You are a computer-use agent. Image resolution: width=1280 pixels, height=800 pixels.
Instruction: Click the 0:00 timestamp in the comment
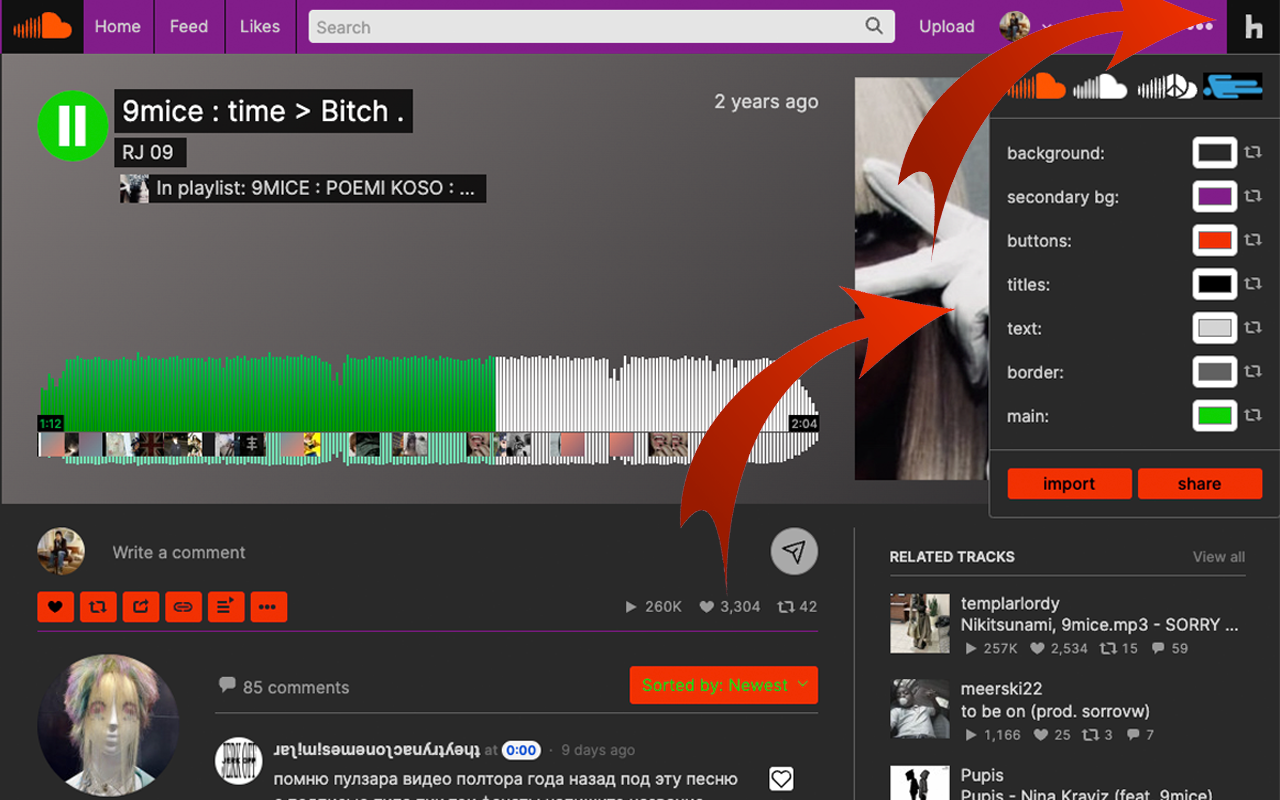tap(521, 750)
